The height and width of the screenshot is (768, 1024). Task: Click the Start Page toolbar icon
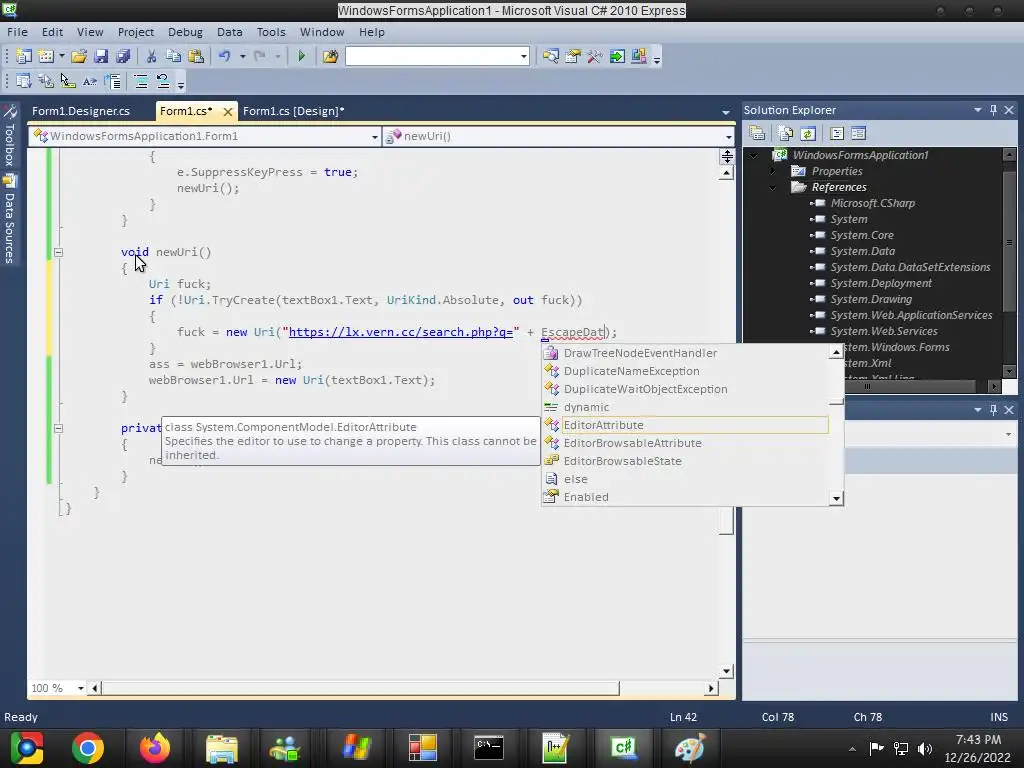[x=616, y=56]
